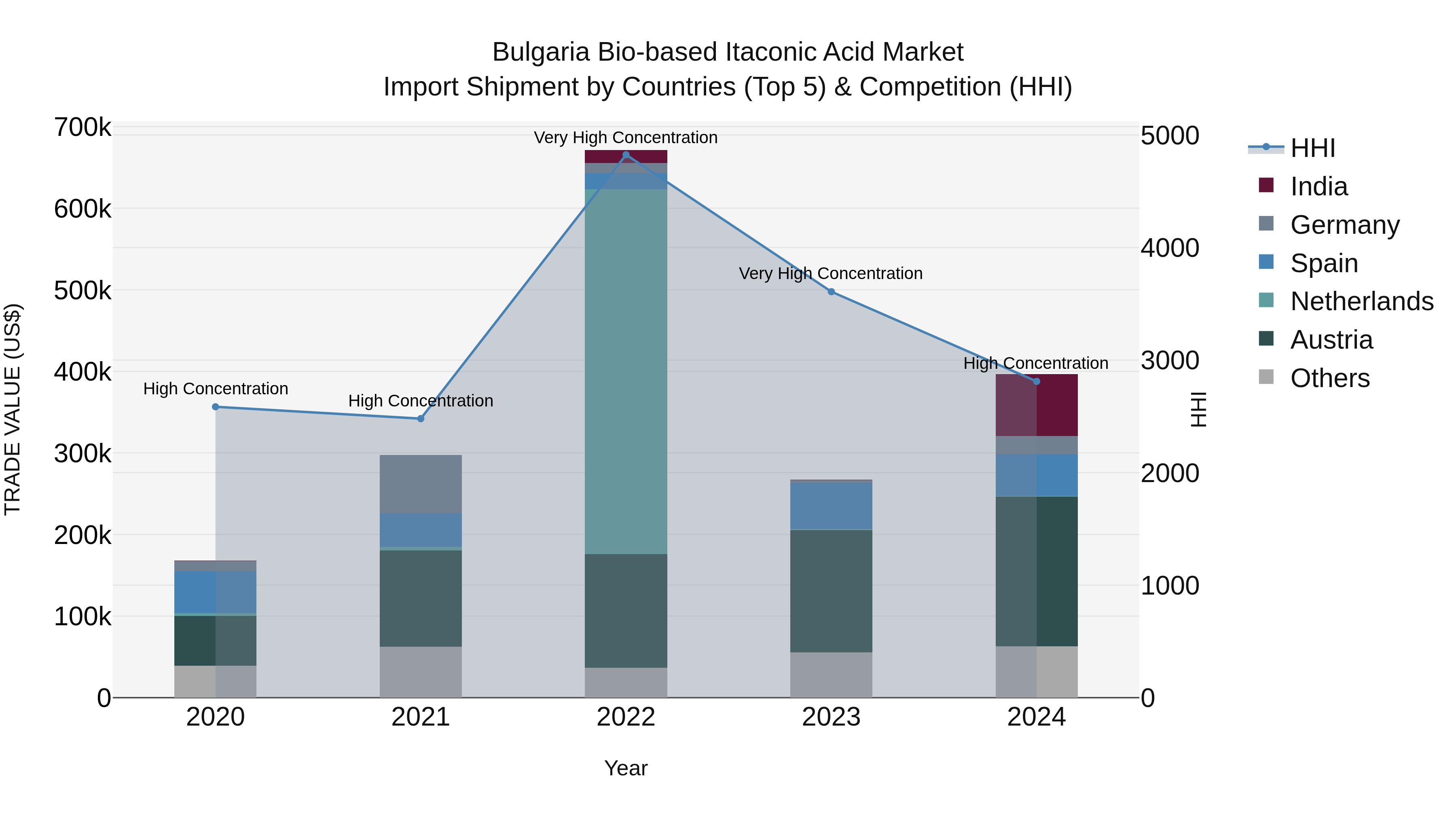Toggle the Spain legend entry
The width and height of the screenshot is (1456, 819).
(x=1308, y=263)
